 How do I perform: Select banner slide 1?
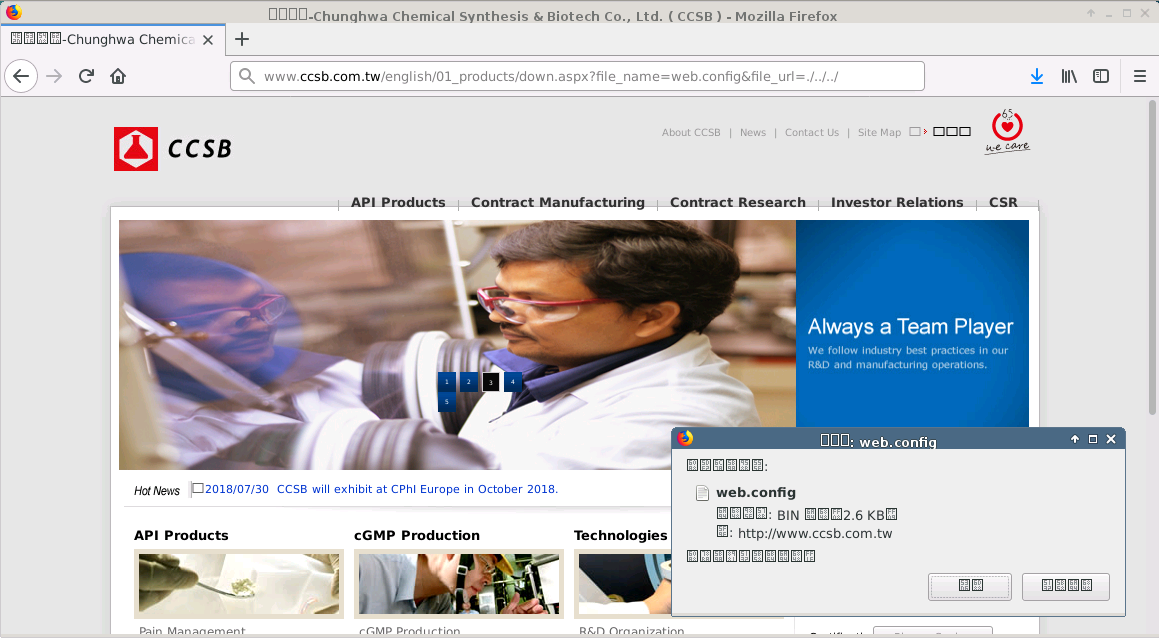446,381
